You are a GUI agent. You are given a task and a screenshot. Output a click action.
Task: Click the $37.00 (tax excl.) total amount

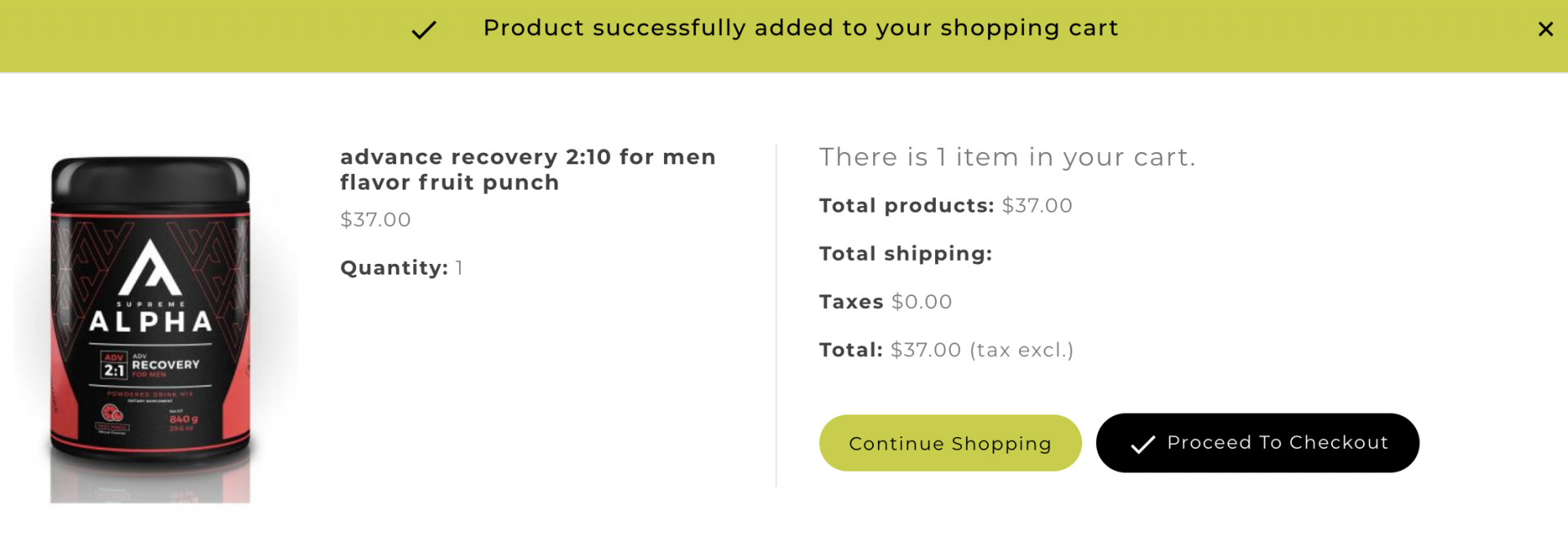pos(982,351)
